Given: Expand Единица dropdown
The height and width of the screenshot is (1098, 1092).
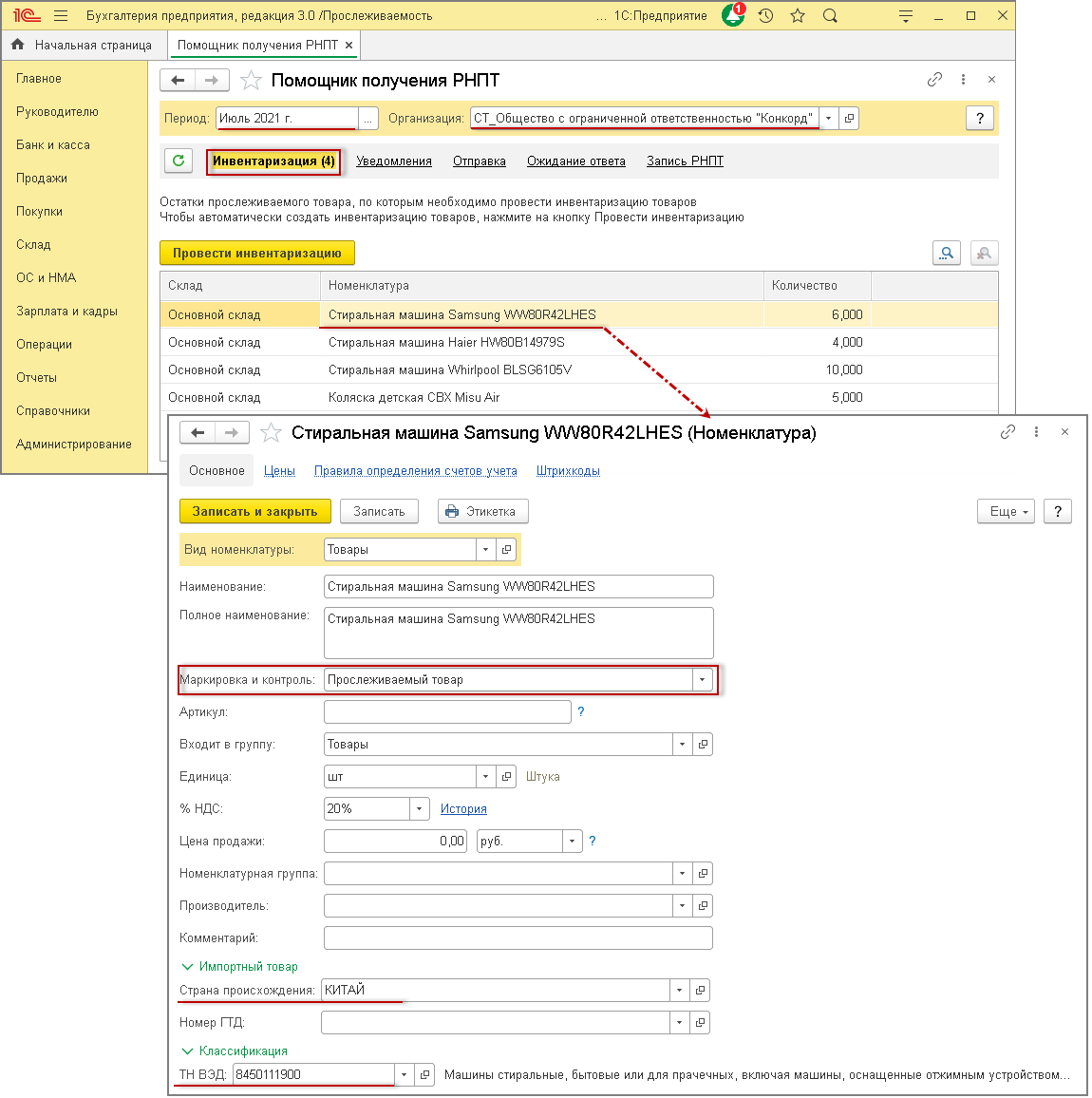Looking at the screenshot, I should pos(486,777).
